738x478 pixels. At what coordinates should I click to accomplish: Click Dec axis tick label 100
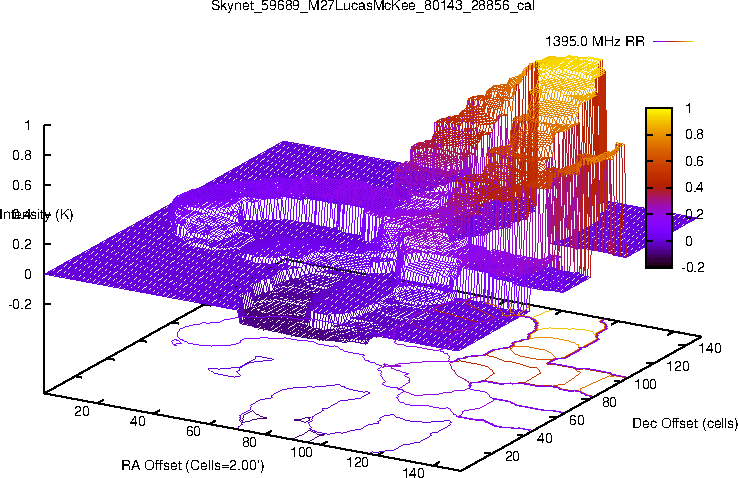click(645, 384)
